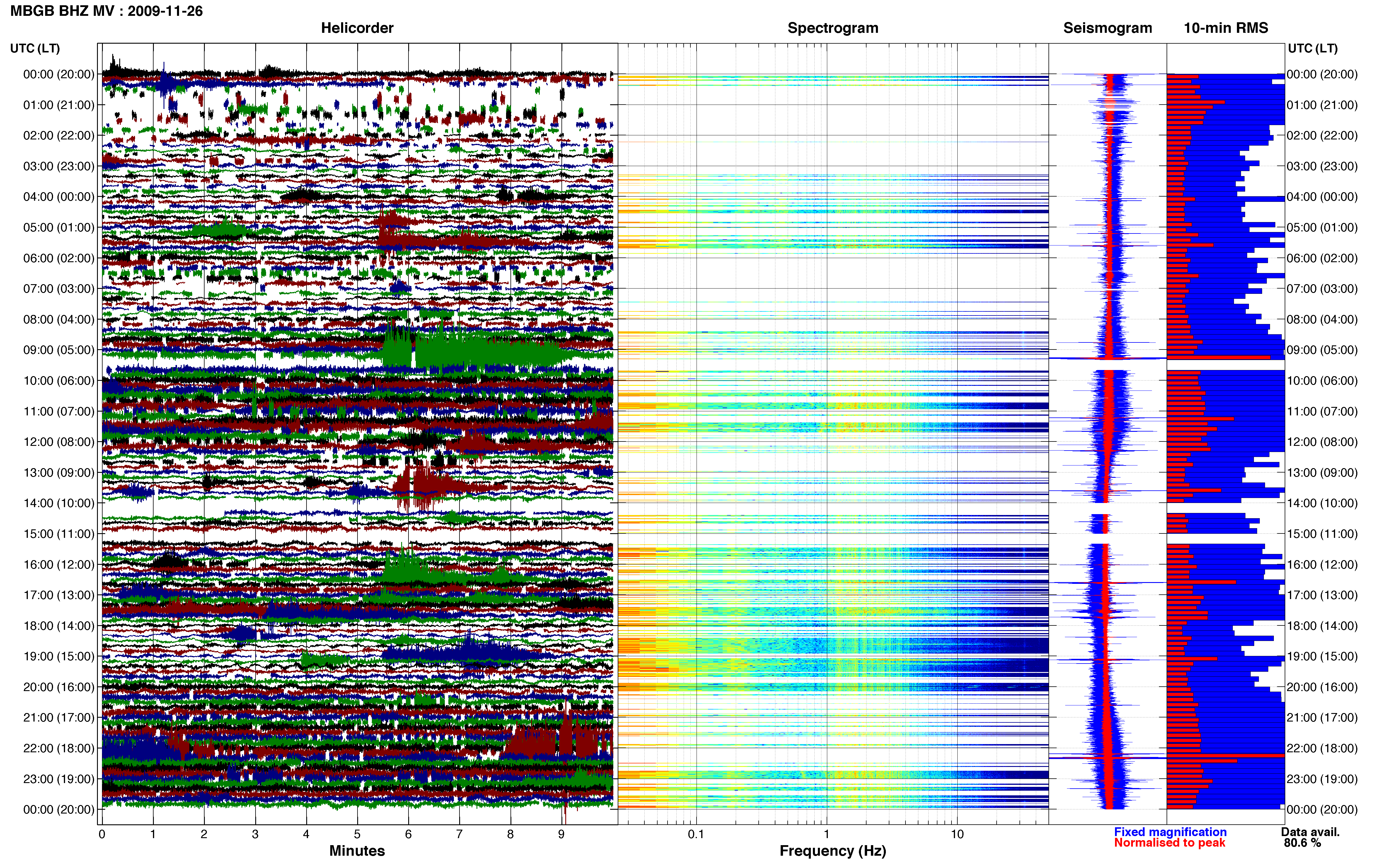Viewport: 1389px width, 868px height.
Task: Click the left time label '02:00 (22:00)'
Action: [x=59, y=135]
